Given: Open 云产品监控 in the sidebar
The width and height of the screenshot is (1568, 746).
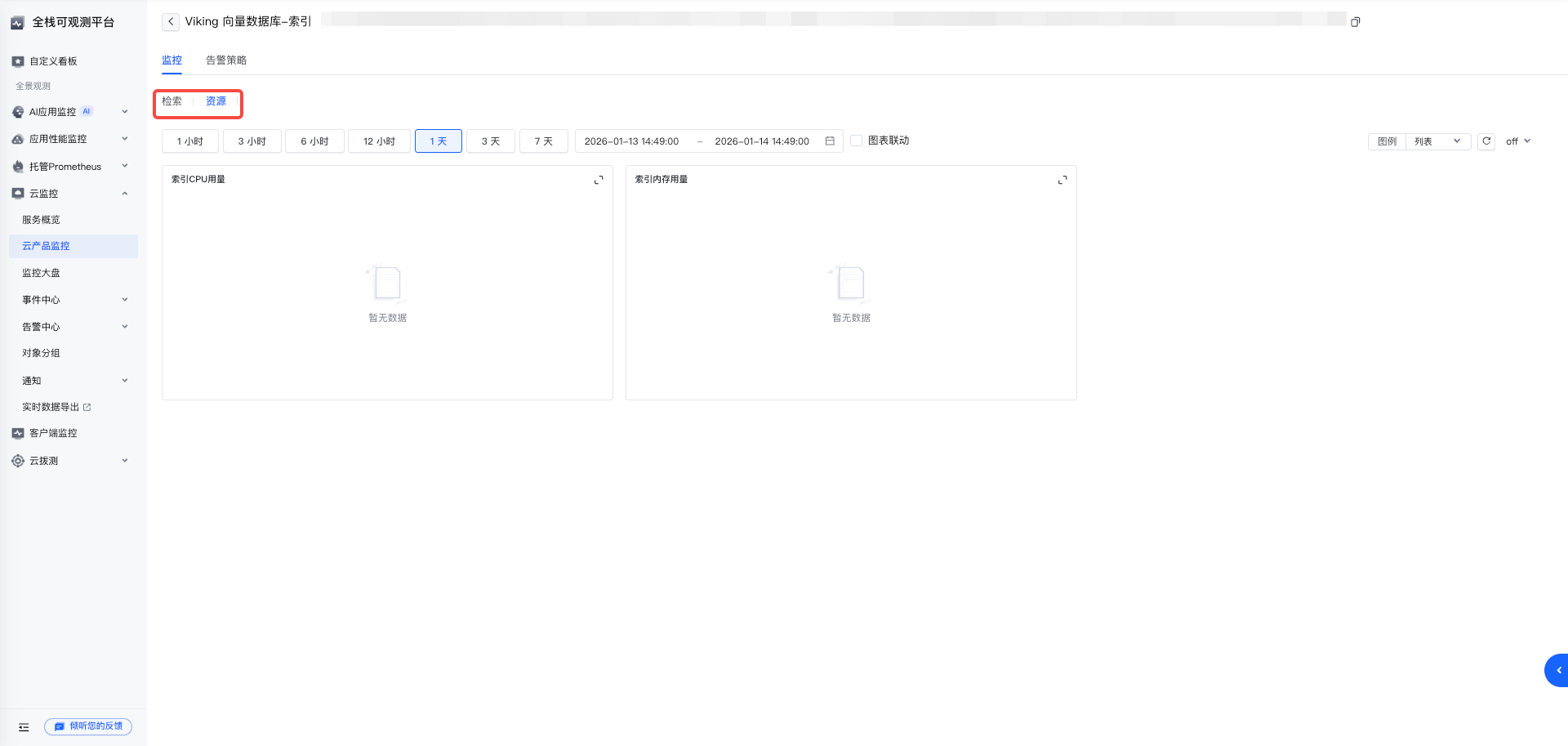Looking at the screenshot, I should (x=73, y=246).
